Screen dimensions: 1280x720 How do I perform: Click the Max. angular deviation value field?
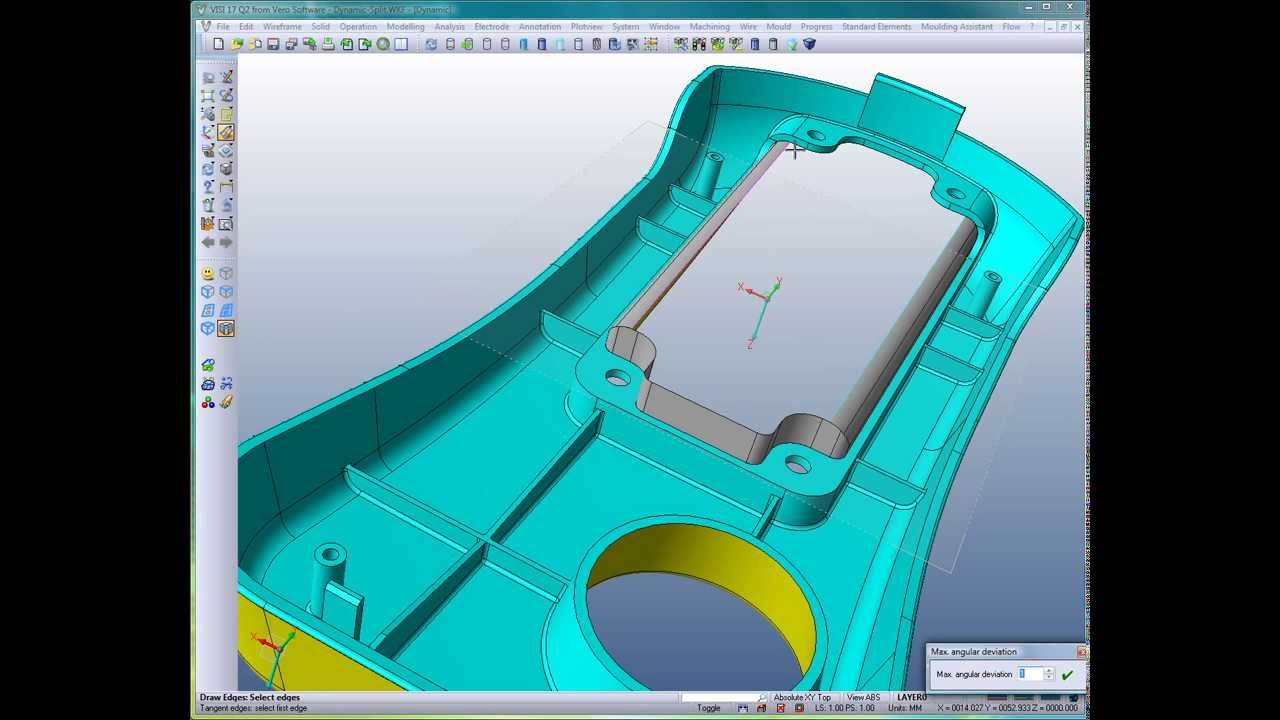tap(1030, 674)
